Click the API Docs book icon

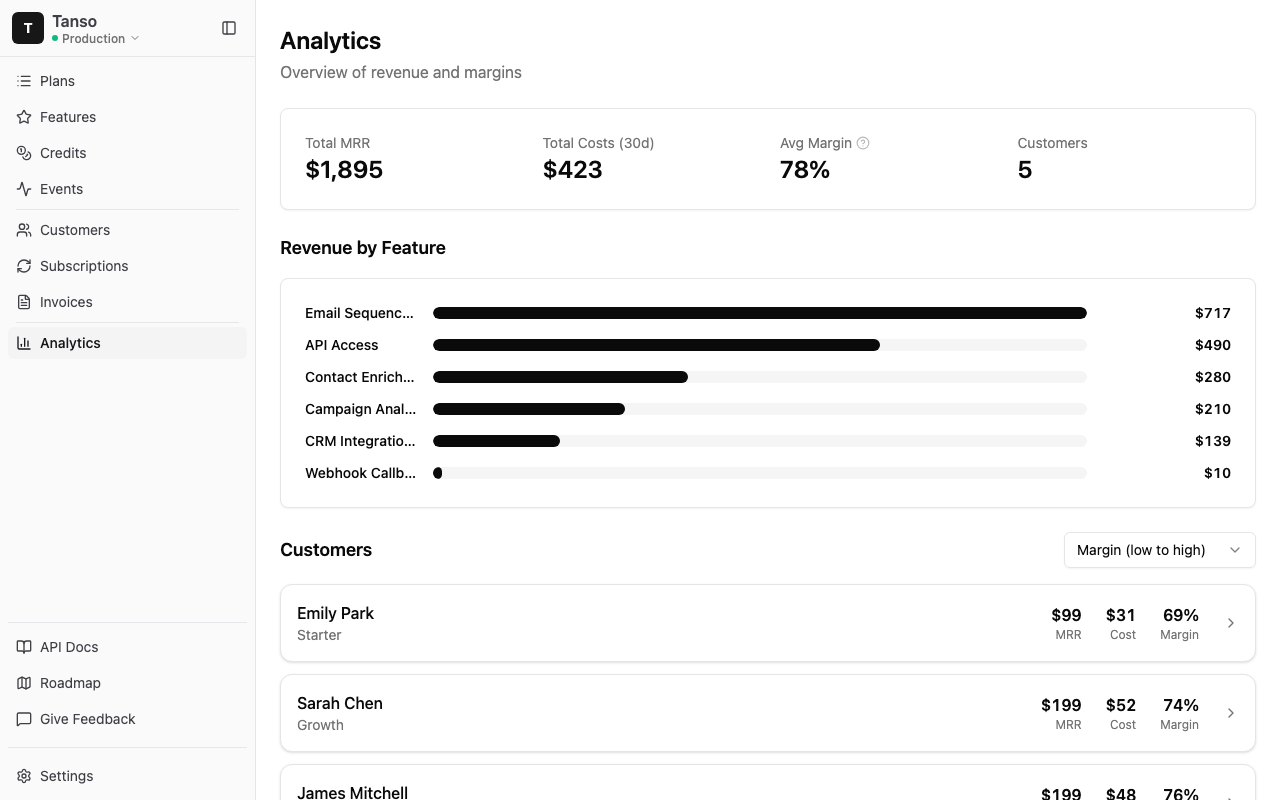24,647
